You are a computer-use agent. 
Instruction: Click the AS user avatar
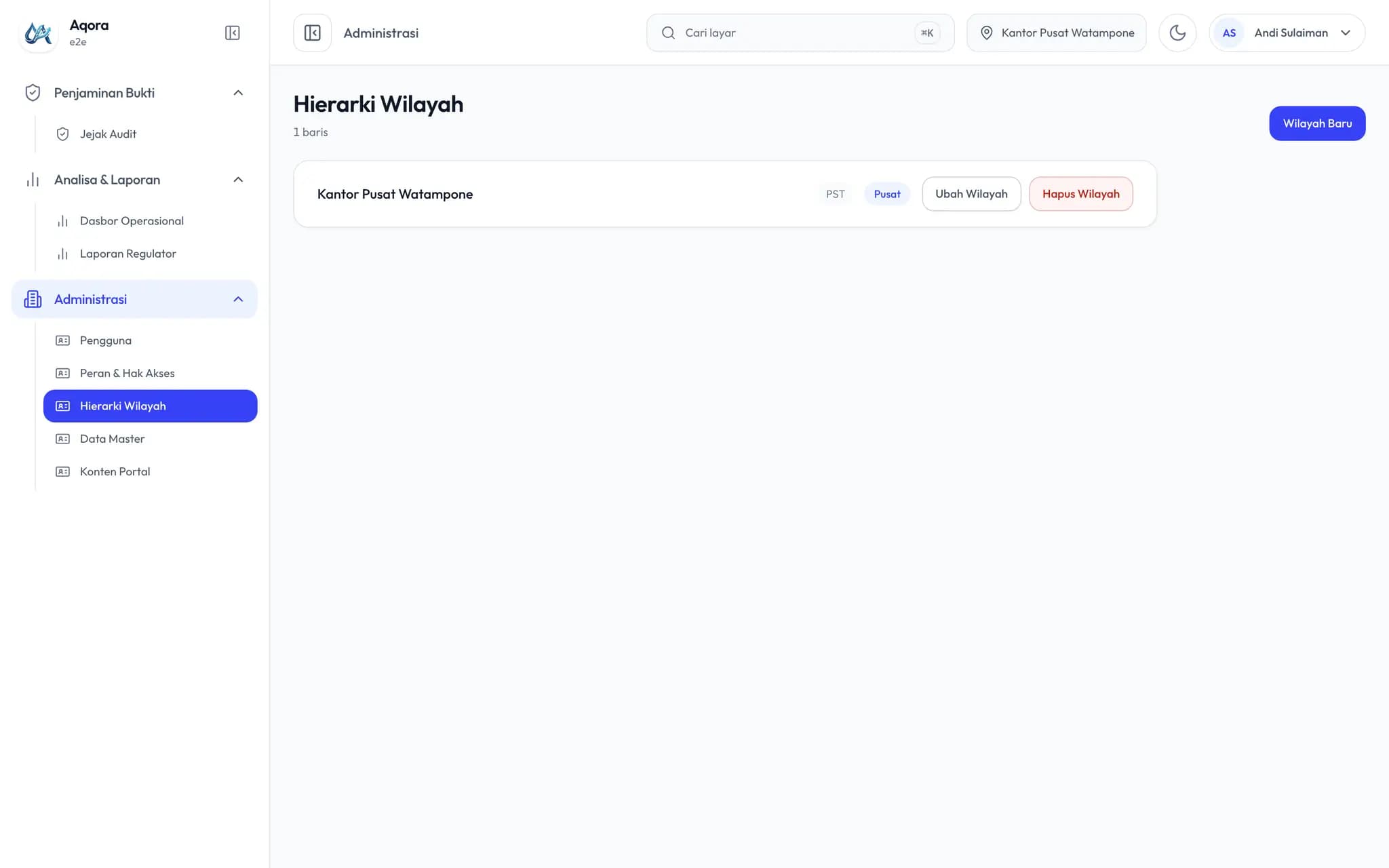click(x=1229, y=33)
